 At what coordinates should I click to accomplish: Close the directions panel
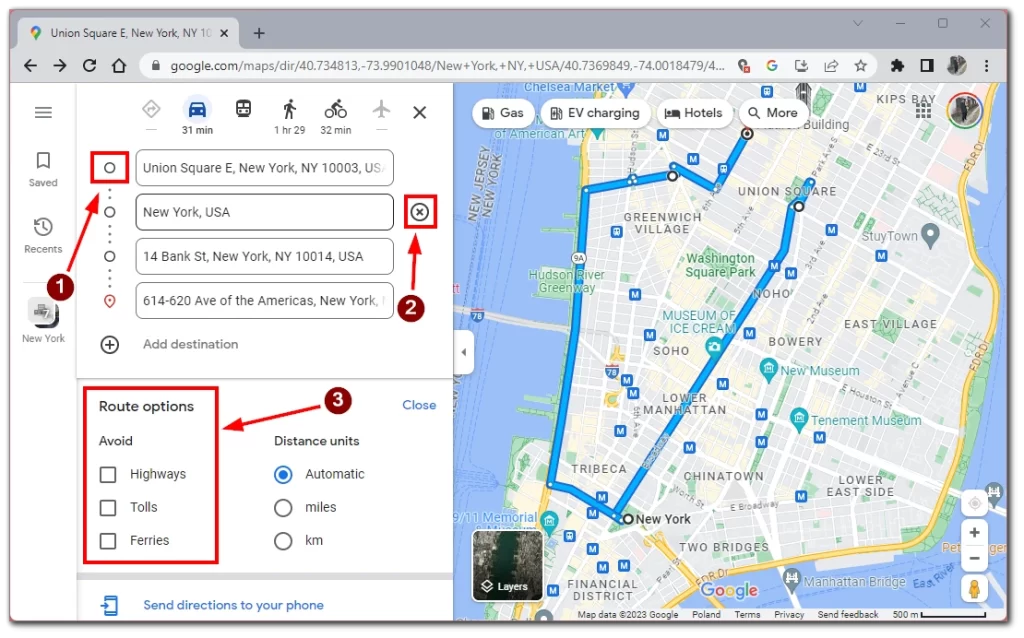tap(420, 113)
